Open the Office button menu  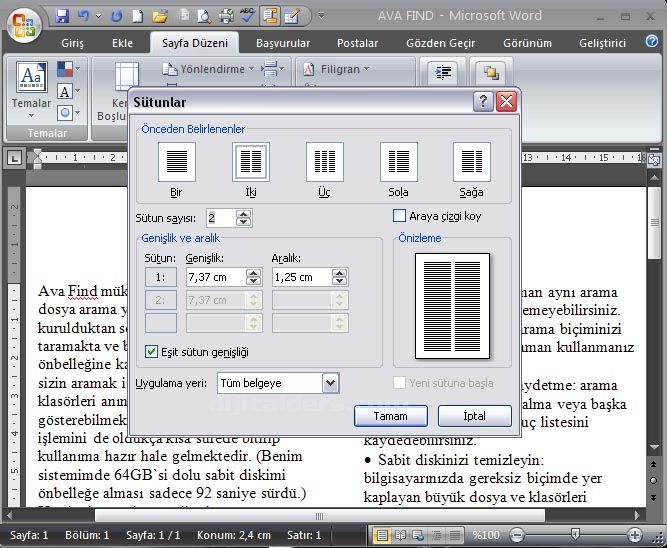pyautogui.click(x=24, y=26)
